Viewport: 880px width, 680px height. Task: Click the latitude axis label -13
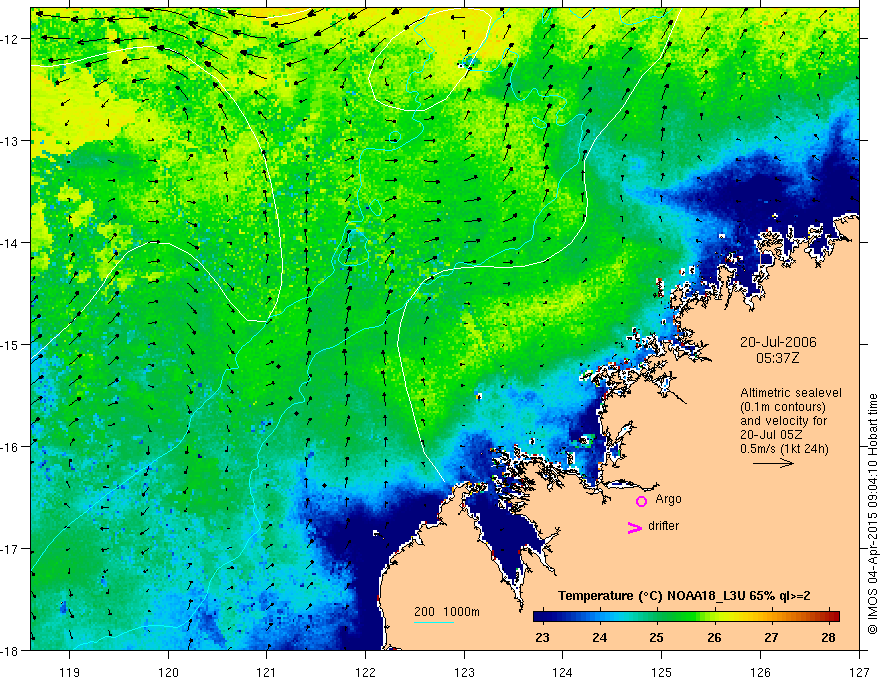click(x=11, y=141)
